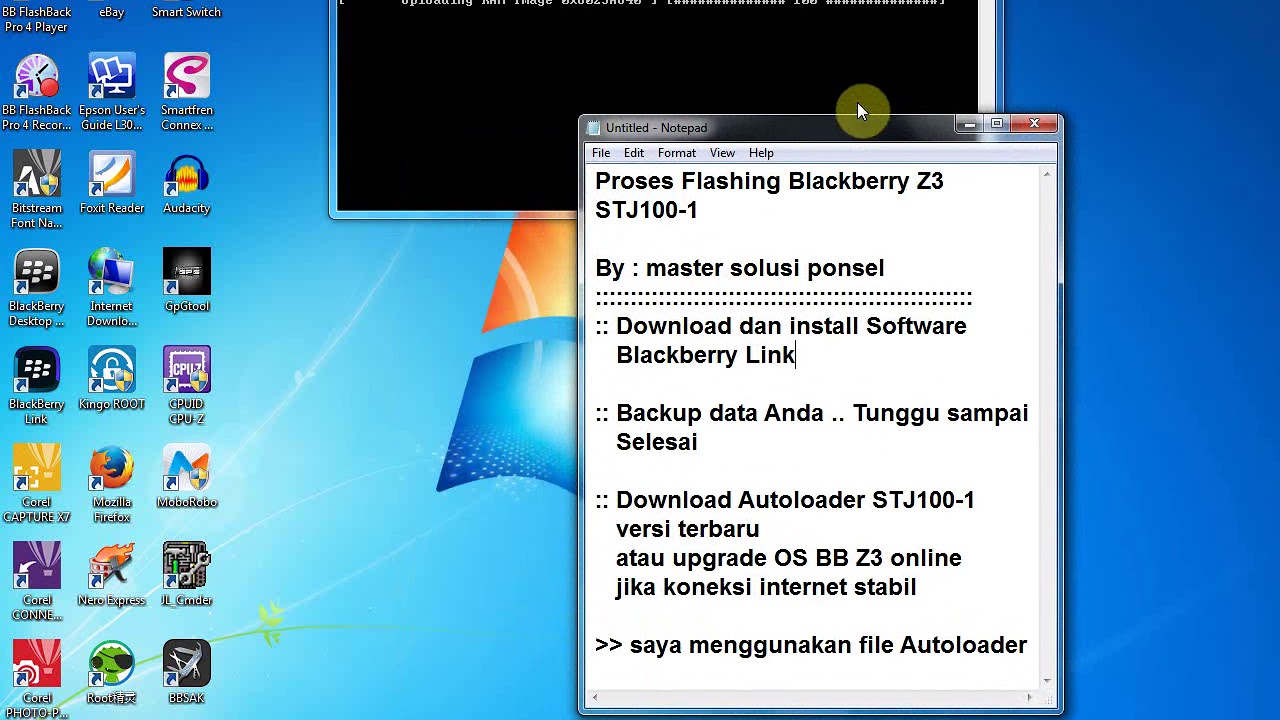Click line 'saya menggunakan file Autoloader'
Image resolution: width=1280 pixels, height=720 pixels.
tap(828, 645)
